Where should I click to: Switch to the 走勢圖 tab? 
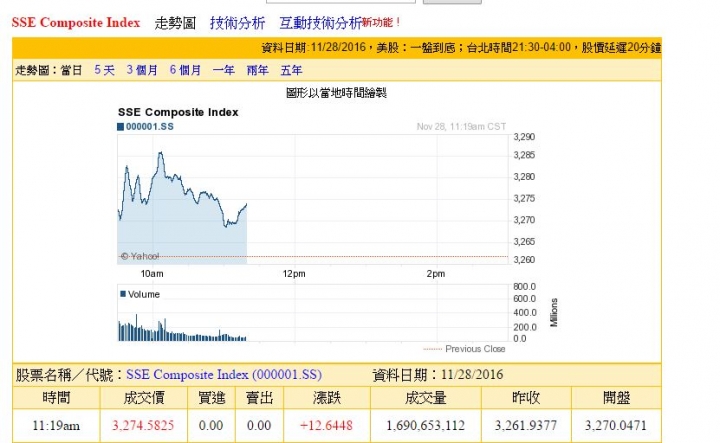tap(176, 22)
